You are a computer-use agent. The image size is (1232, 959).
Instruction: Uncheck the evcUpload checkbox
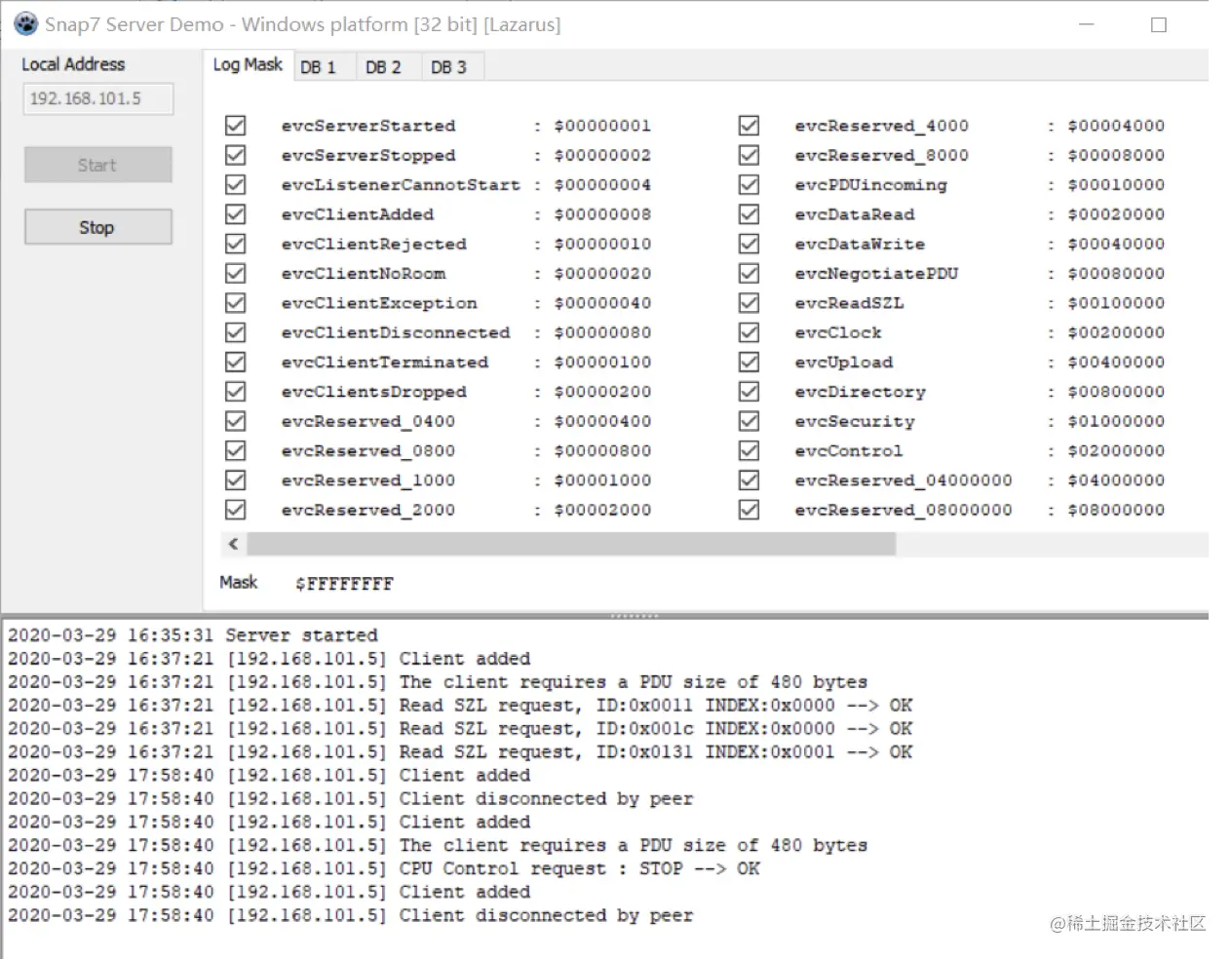[749, 362]
